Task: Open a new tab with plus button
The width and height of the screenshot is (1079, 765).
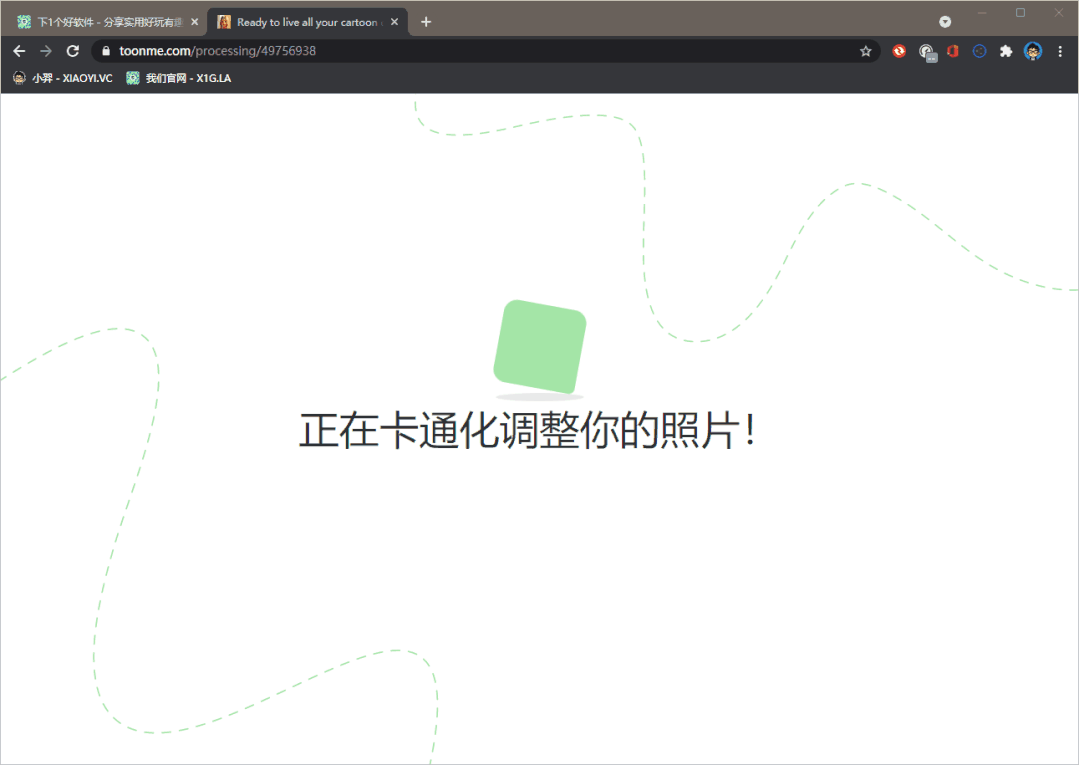Action: coord(426,22)
